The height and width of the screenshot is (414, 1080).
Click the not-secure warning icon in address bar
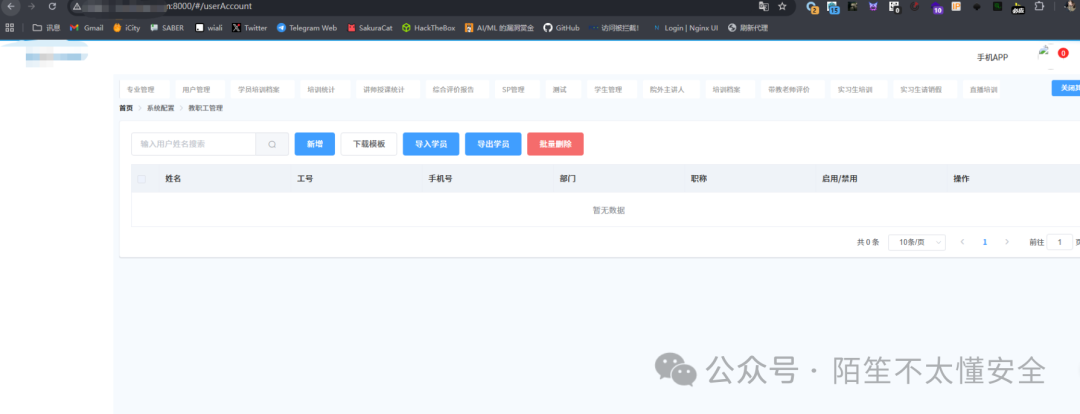(77, 6)
